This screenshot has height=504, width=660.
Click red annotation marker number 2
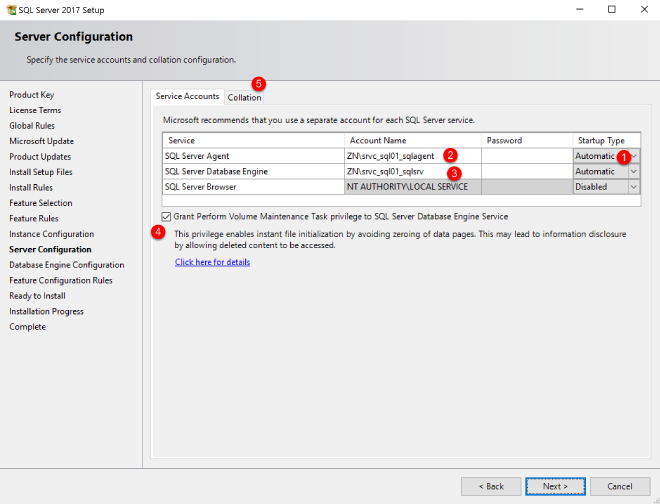click(451, 155)
